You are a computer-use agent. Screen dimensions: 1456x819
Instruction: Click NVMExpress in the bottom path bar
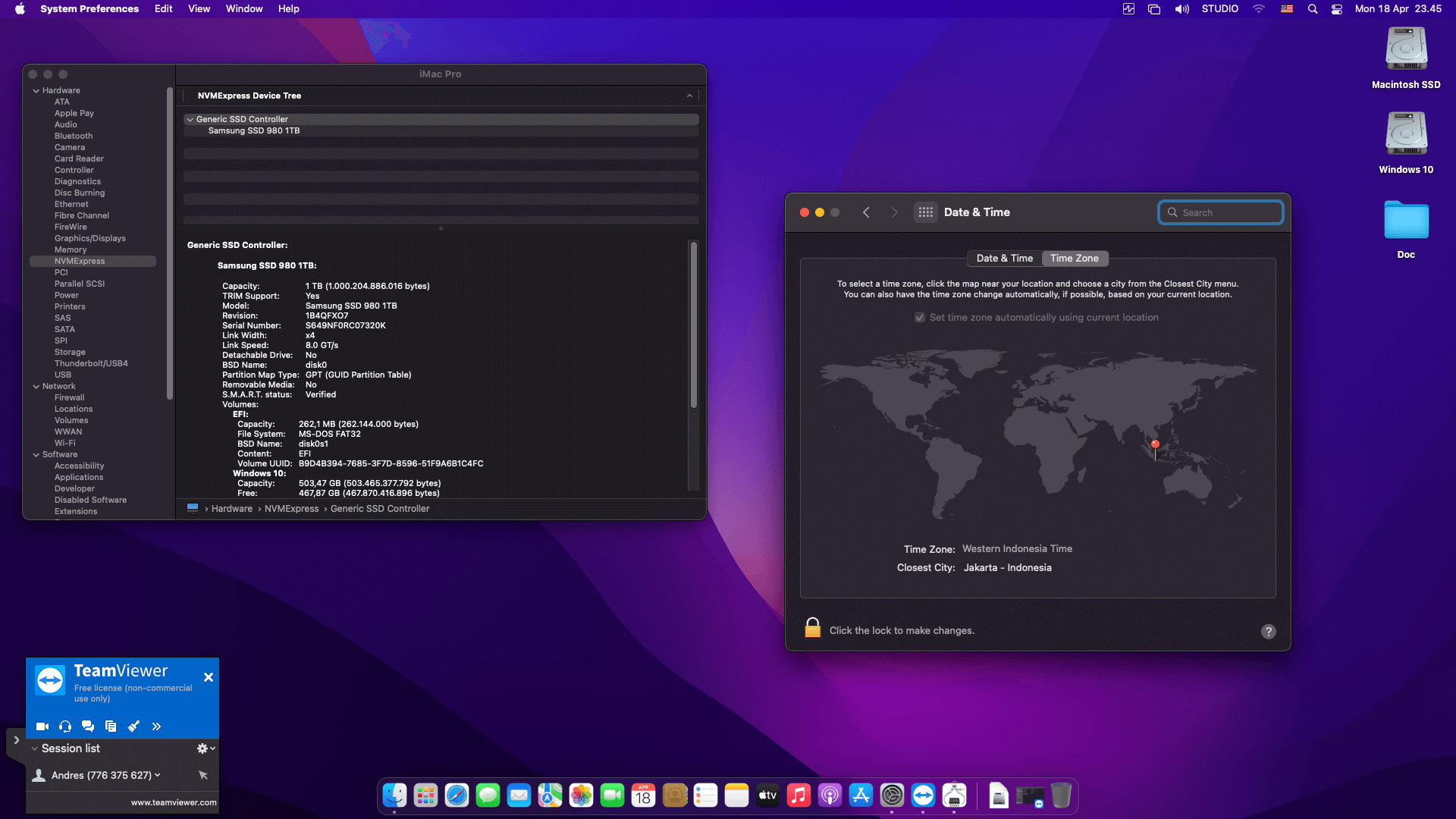pos(291,509)
